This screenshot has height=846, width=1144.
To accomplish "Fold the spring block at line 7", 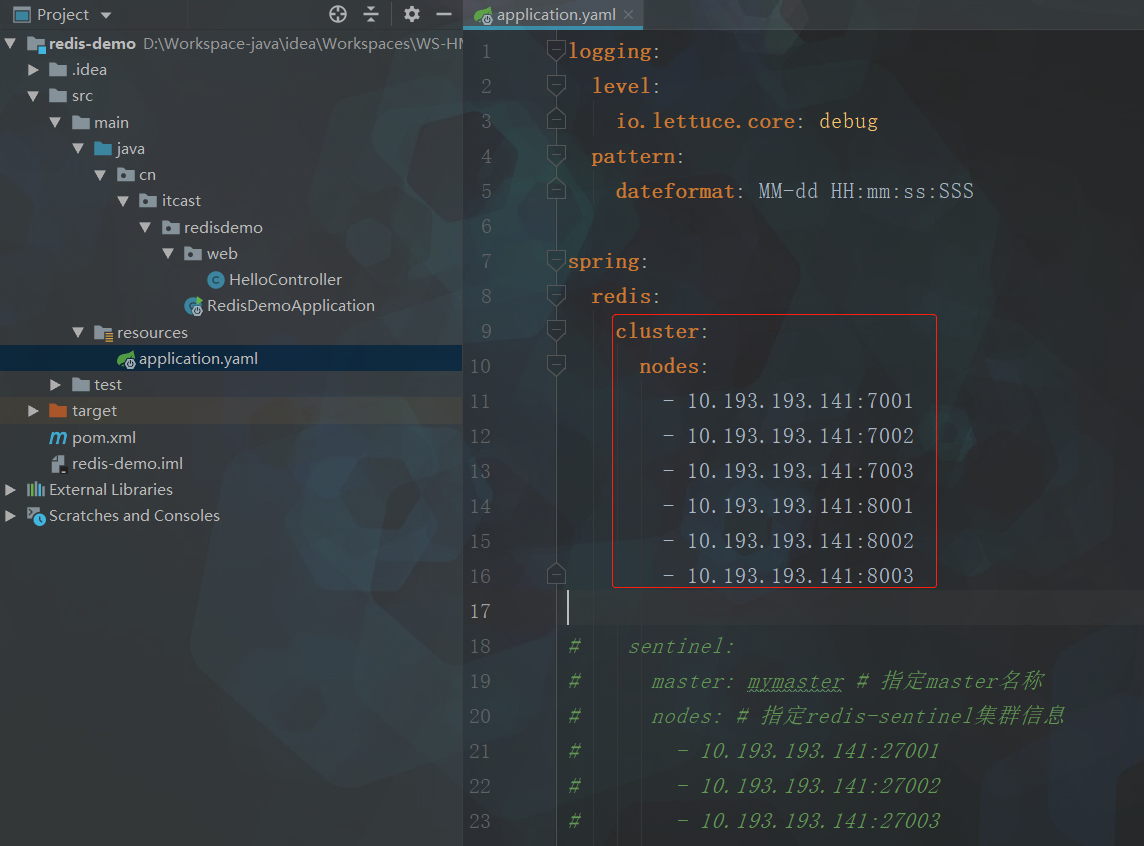I will (556, 260).
